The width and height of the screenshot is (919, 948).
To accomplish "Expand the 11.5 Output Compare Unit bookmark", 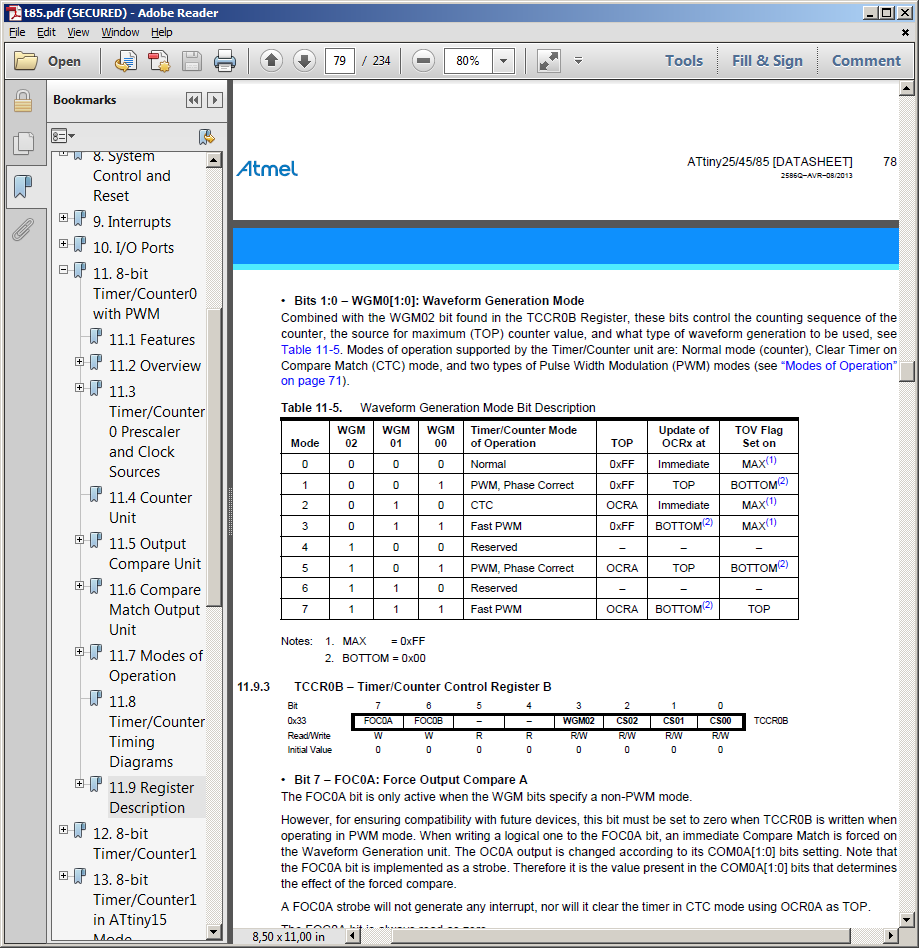I will pos(79,539).
